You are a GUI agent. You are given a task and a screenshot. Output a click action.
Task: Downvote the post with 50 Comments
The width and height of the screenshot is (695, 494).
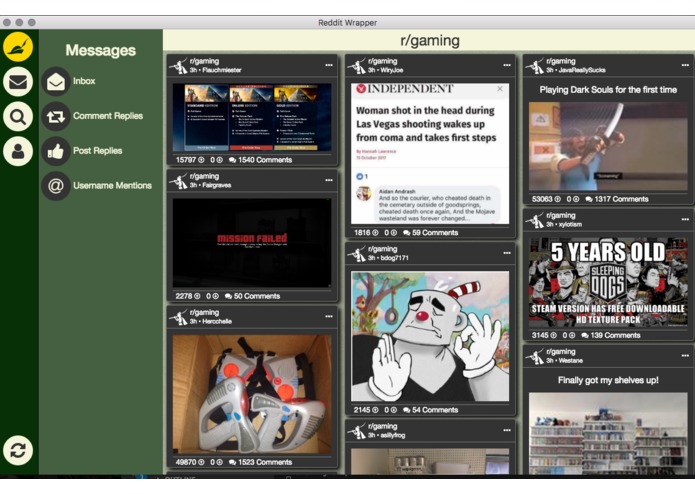[215, 296]
